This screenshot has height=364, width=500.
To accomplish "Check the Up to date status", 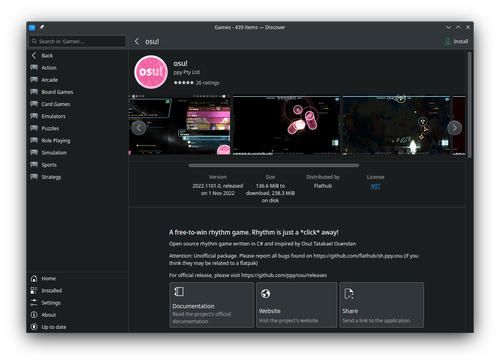I will tap(77, 327).
